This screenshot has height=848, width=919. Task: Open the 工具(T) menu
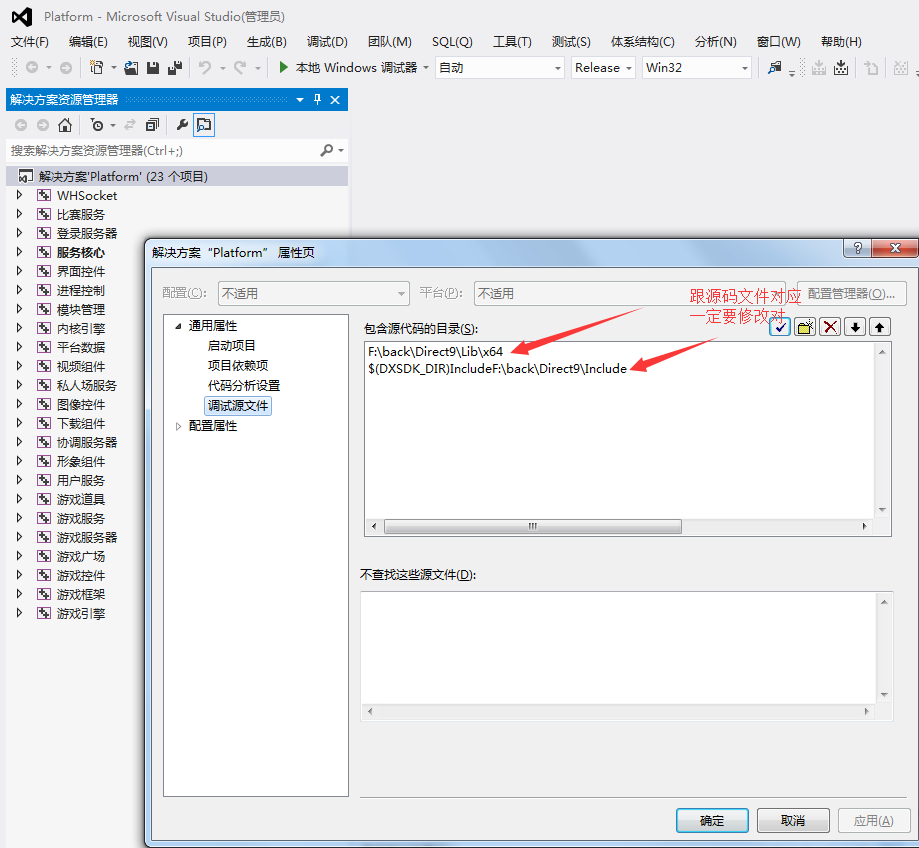click(512, 41)
